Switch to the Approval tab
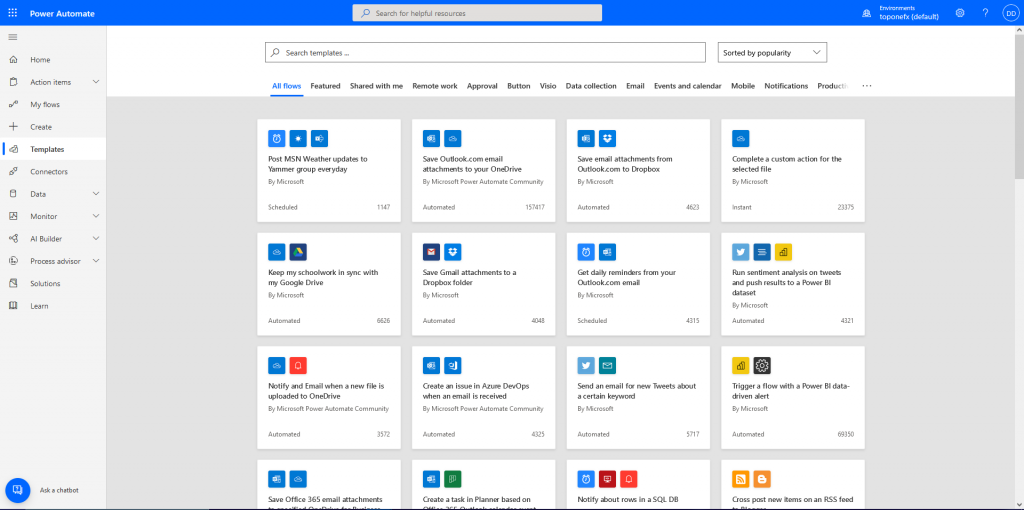 click(x=482, y=86)
